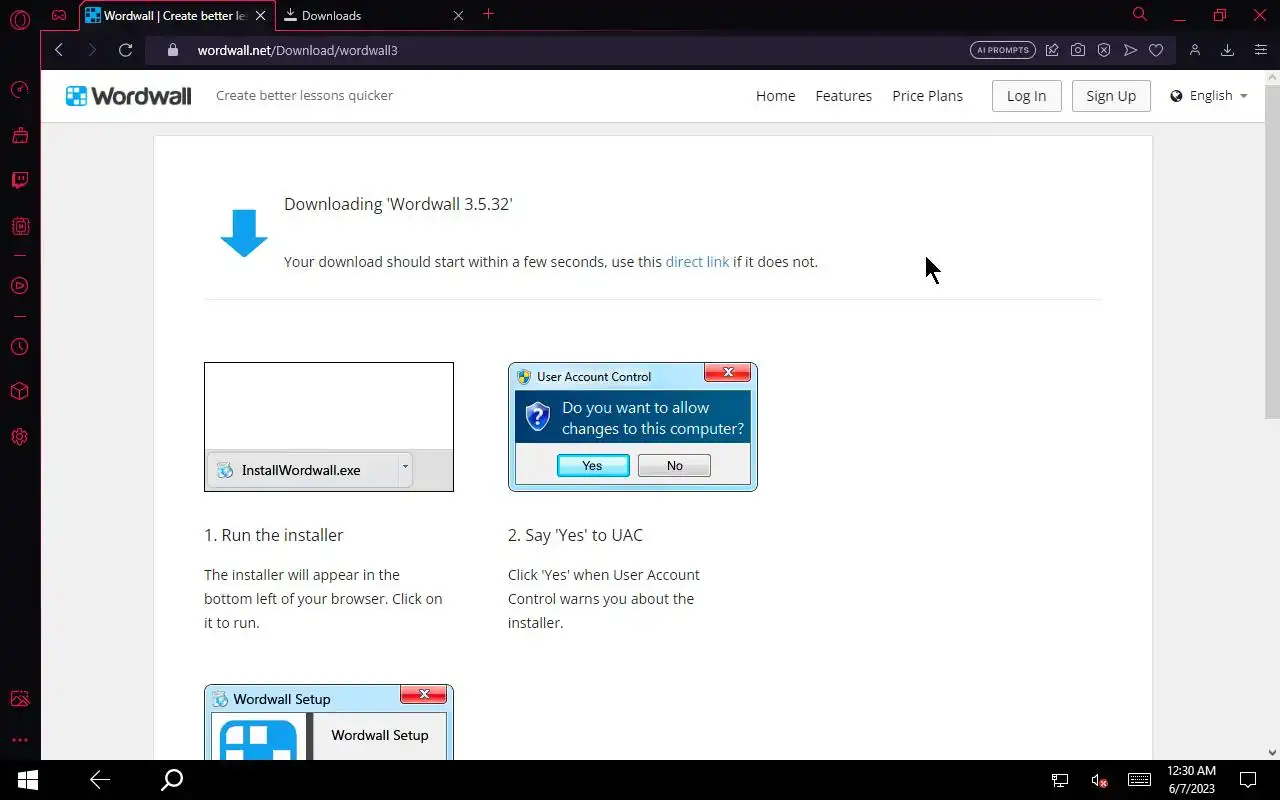The height and width of the screenshot is (800, 1280).
Task: Close the Downloads tab
Action: pyautogui.click(x=458, y=16)
